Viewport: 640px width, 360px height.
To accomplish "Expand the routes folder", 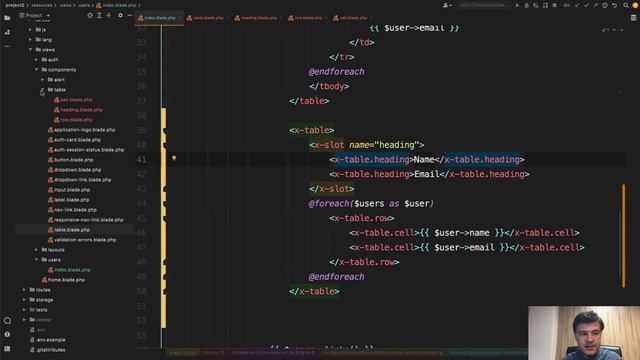I will point(24,290).
